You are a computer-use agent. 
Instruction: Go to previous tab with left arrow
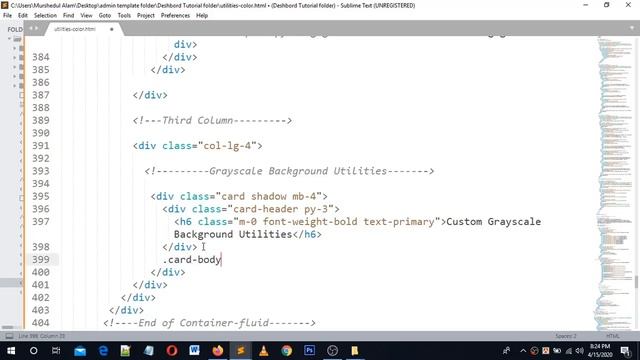pos(31,29)
